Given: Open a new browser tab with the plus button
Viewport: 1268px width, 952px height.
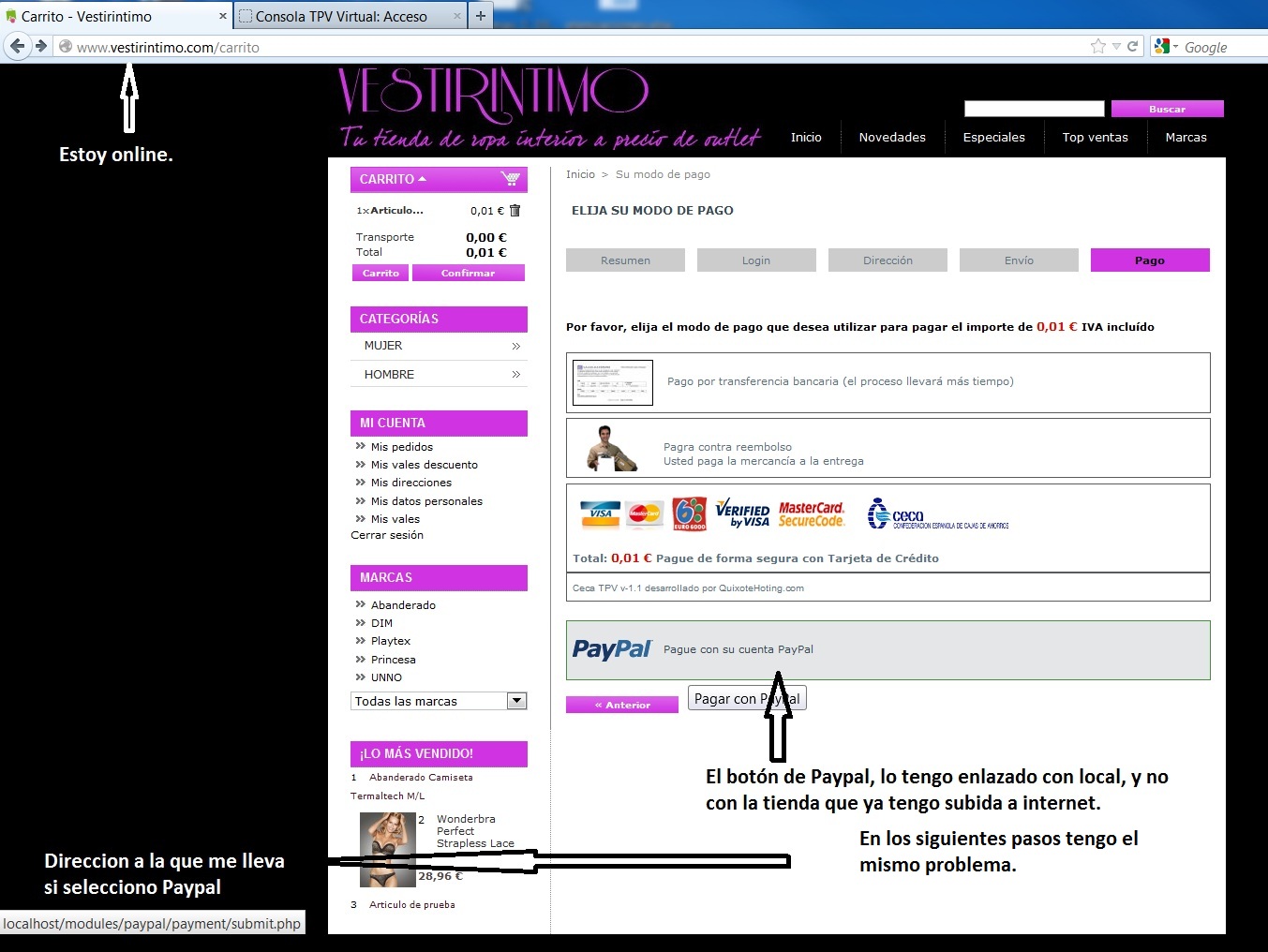Looking at the screenshot, I should click(x=481, y=16).
